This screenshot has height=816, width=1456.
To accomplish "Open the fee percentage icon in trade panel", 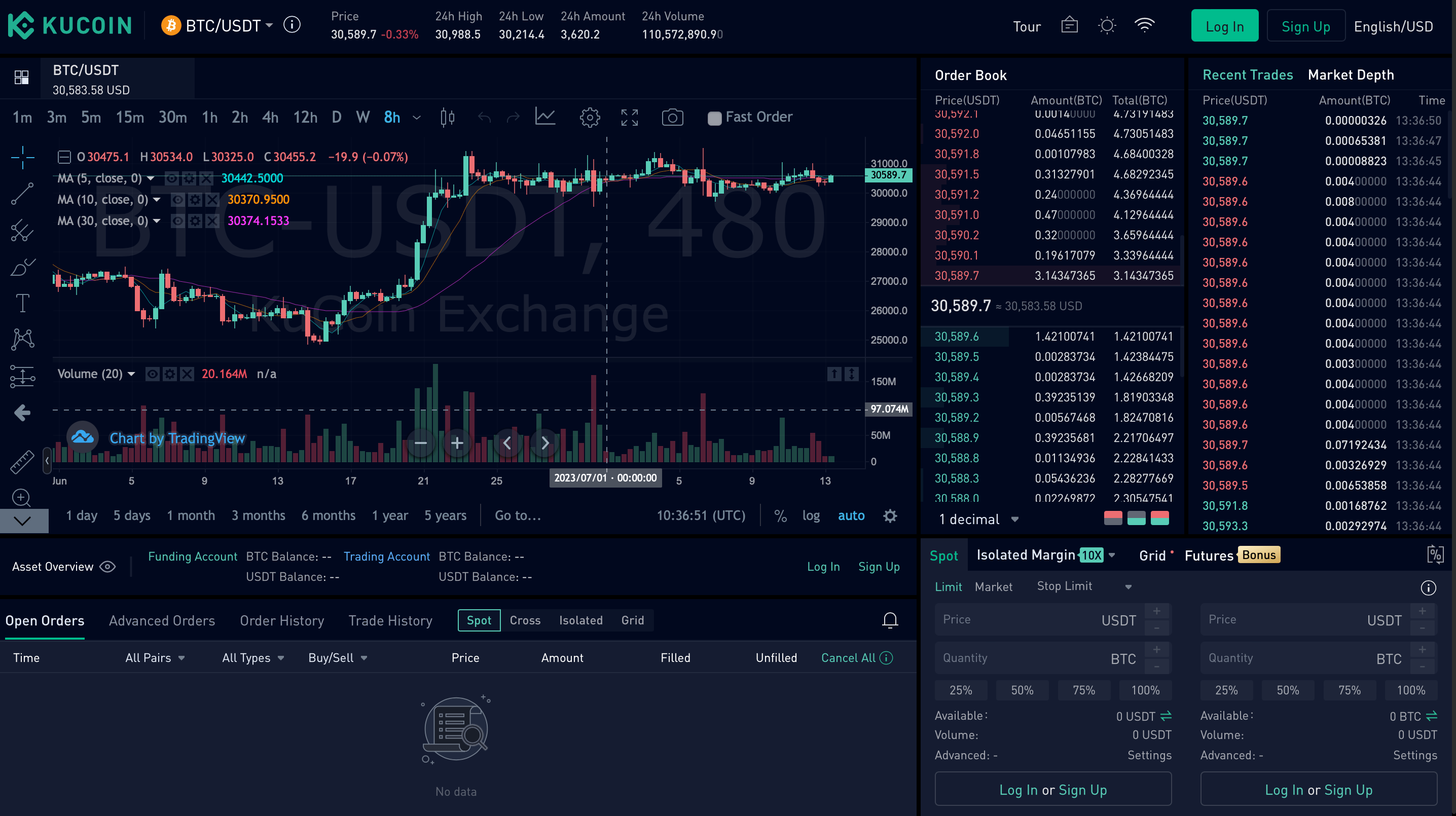I will [1435, 555].
